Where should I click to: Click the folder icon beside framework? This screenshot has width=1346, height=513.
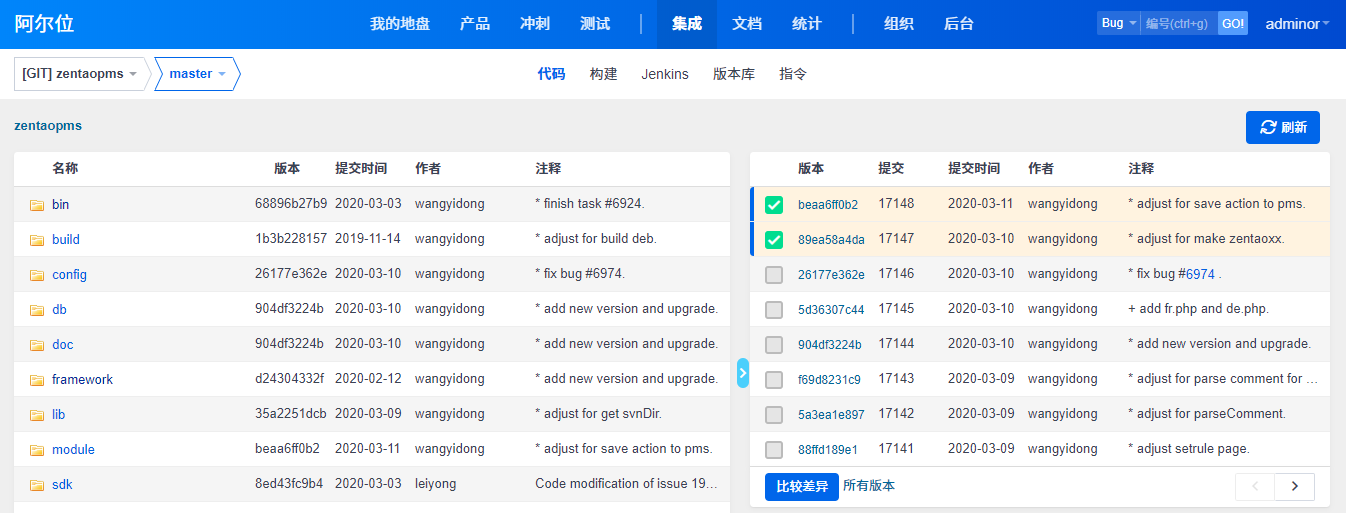37,380
